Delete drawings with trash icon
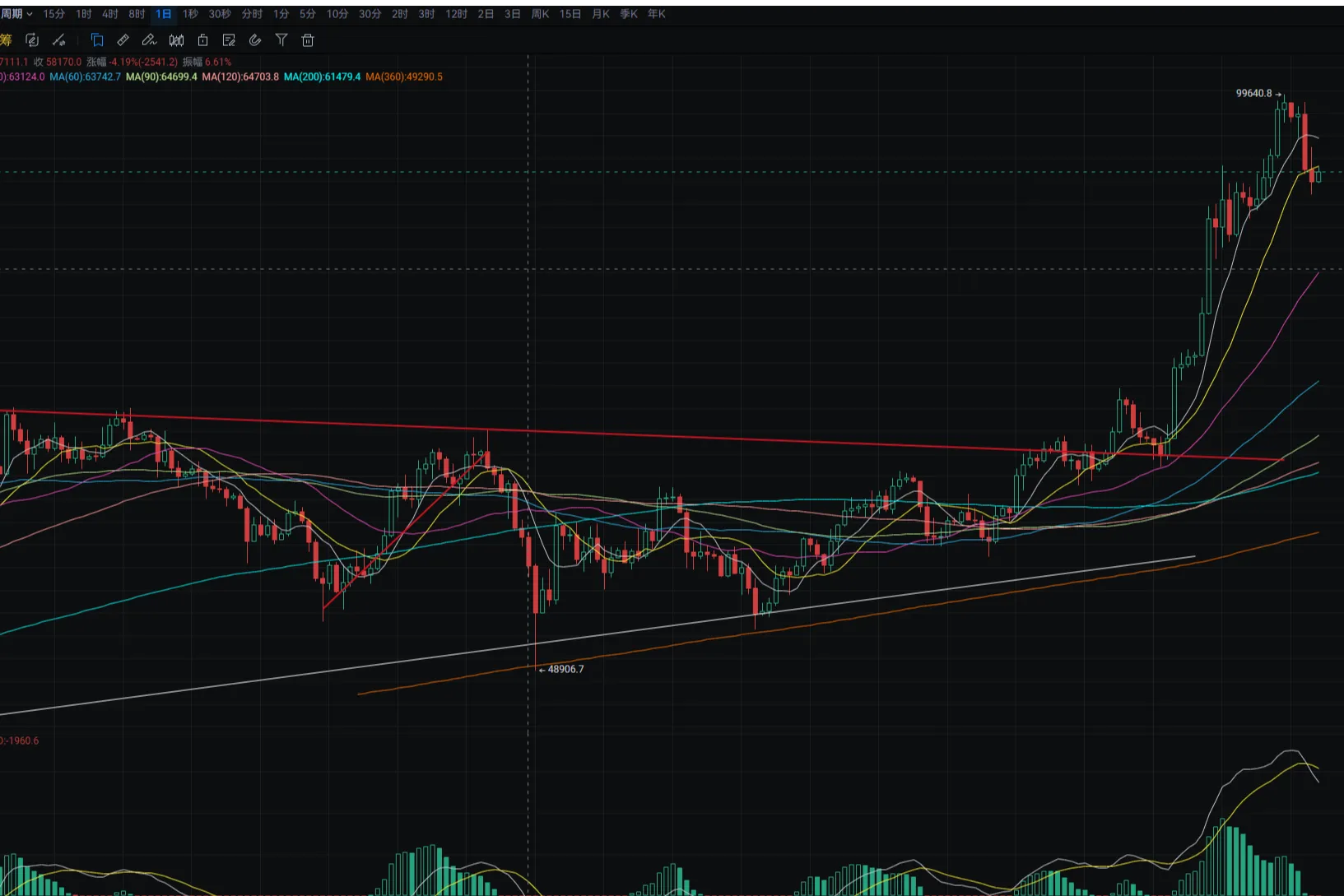The image size is (1344, 896). click(308, 39)
